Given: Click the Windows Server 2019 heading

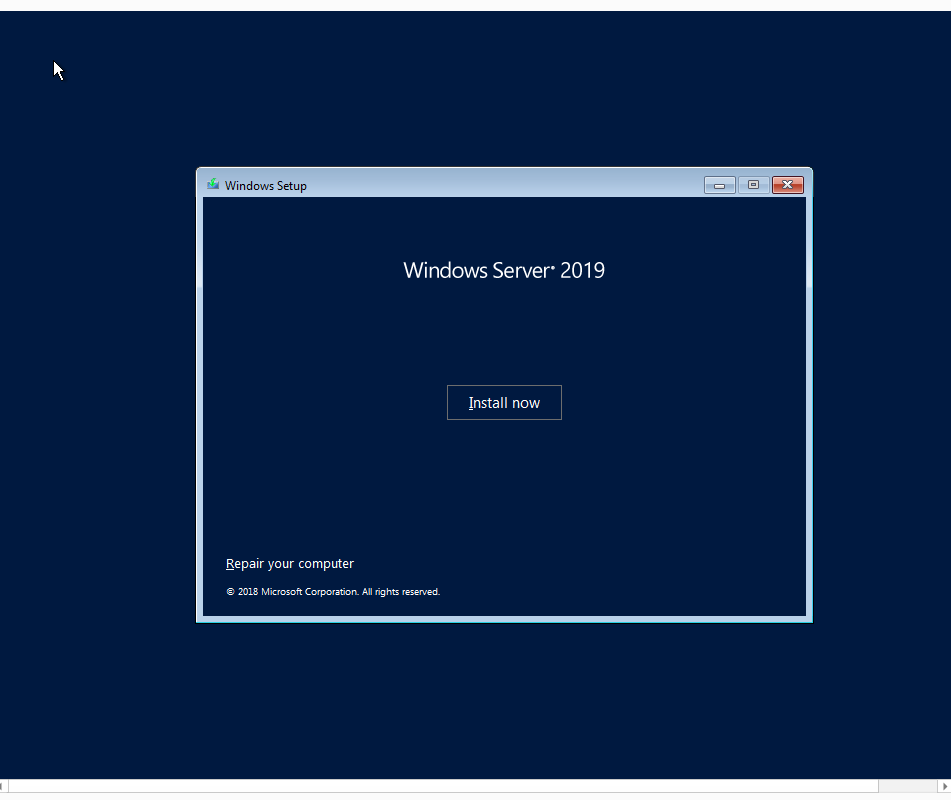Looking at the screenshot, I should point(504,271).
